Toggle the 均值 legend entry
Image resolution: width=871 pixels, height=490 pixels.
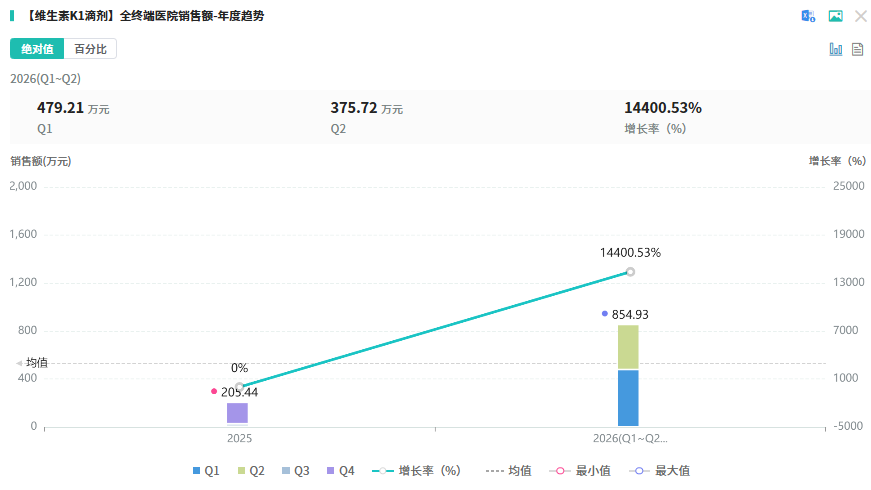point(508,471)
